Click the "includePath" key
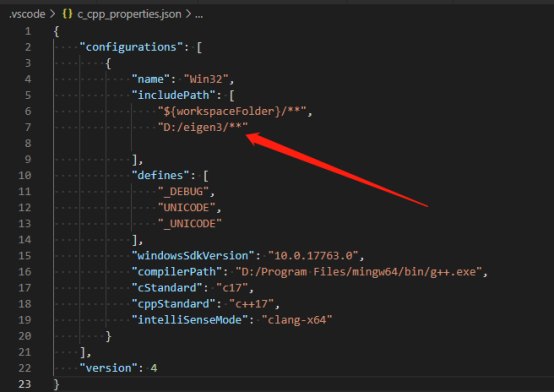The image size is (554, 392). (173, 95)
